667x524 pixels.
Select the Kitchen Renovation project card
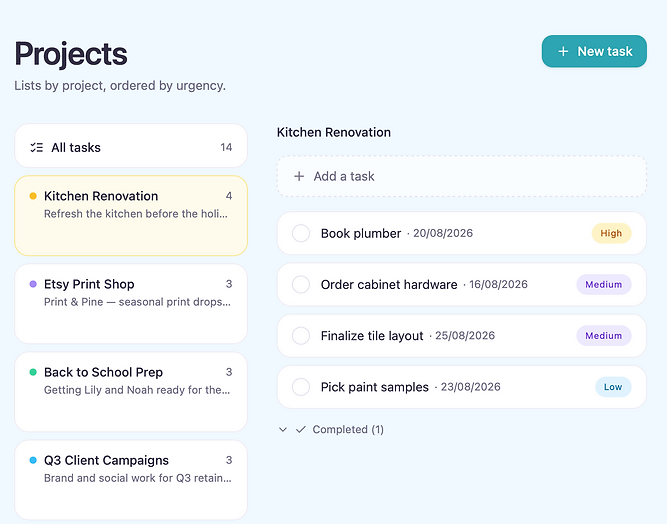131,216
